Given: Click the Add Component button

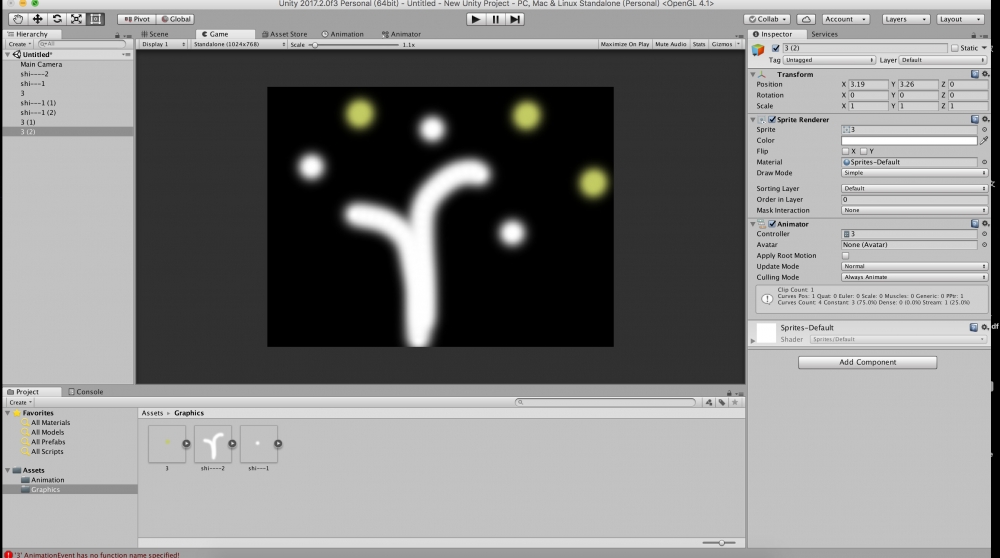Looking at the screenshot, I should point(867,362).
